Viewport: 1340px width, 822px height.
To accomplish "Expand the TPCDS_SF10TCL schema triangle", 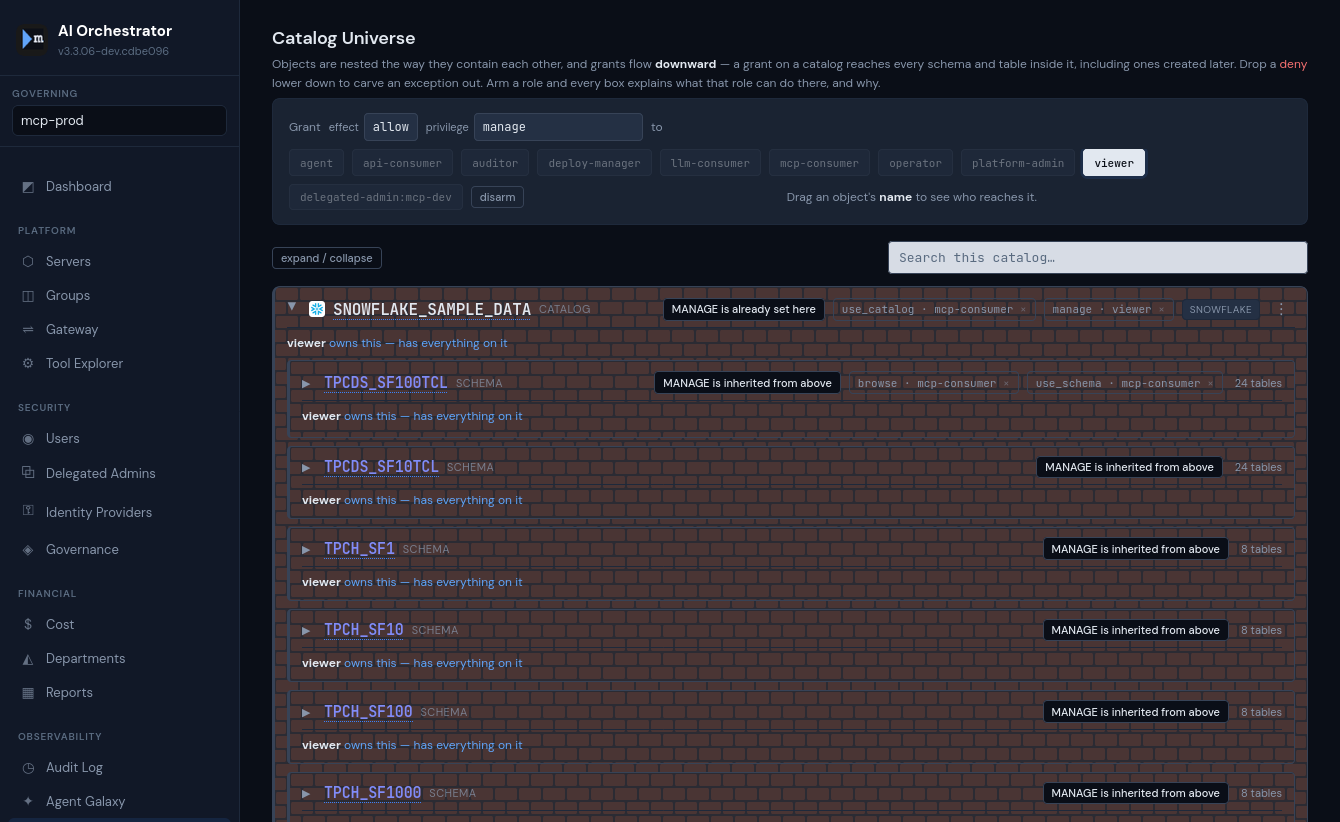I will pyautogui.click(x=307, y=468).
